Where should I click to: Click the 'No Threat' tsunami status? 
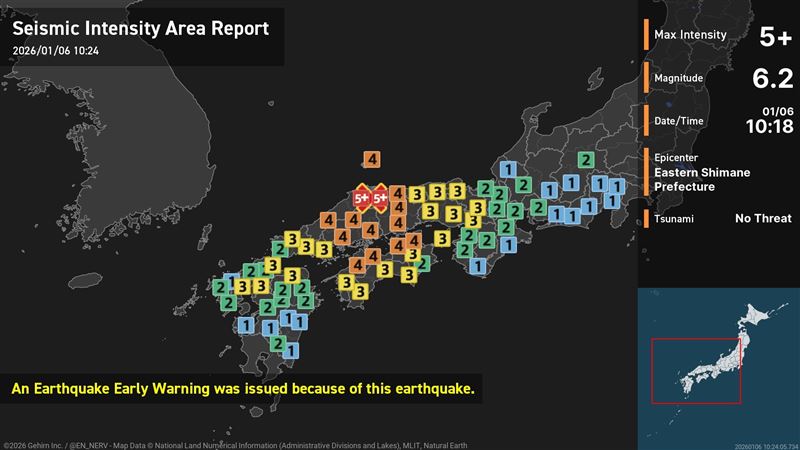point(763,218)
